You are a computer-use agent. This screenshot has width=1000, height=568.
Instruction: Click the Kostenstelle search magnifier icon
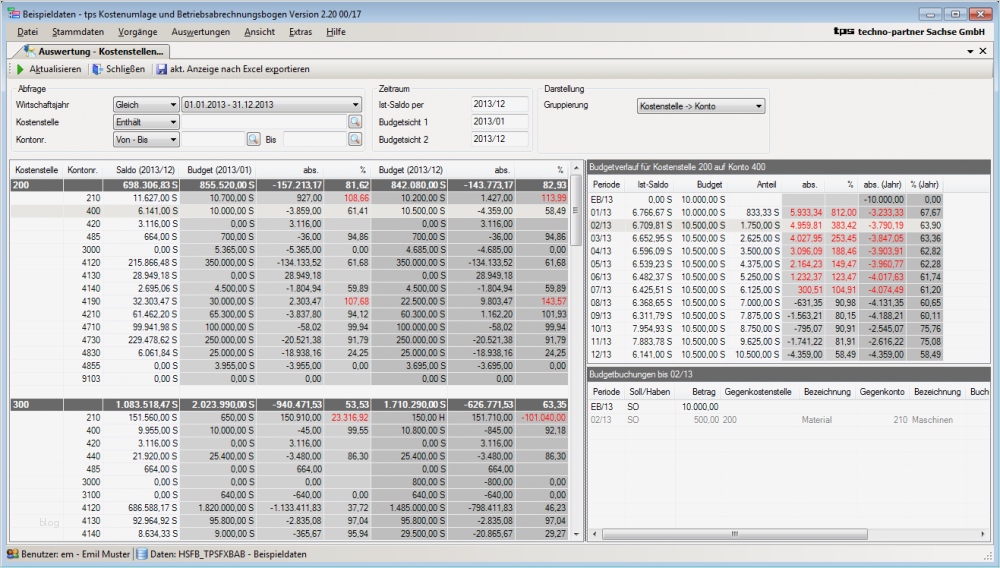354,122
